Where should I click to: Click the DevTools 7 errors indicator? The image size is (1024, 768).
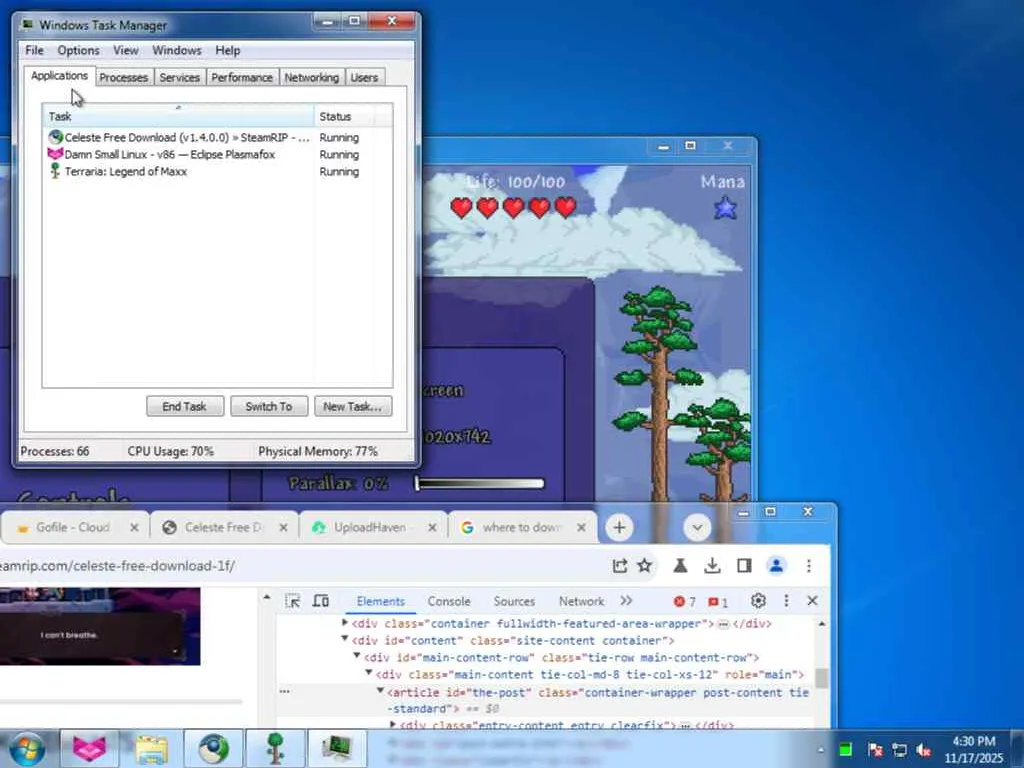click(684, 601)
